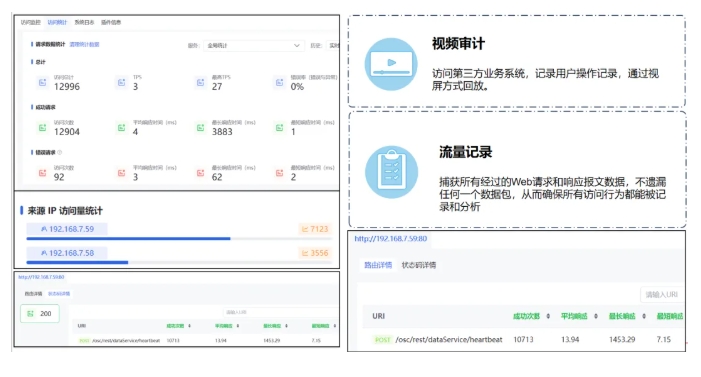The image size is (701, 377).
Task: Select 状态码详情 tab in the enlarged panel
Action: 419,265
